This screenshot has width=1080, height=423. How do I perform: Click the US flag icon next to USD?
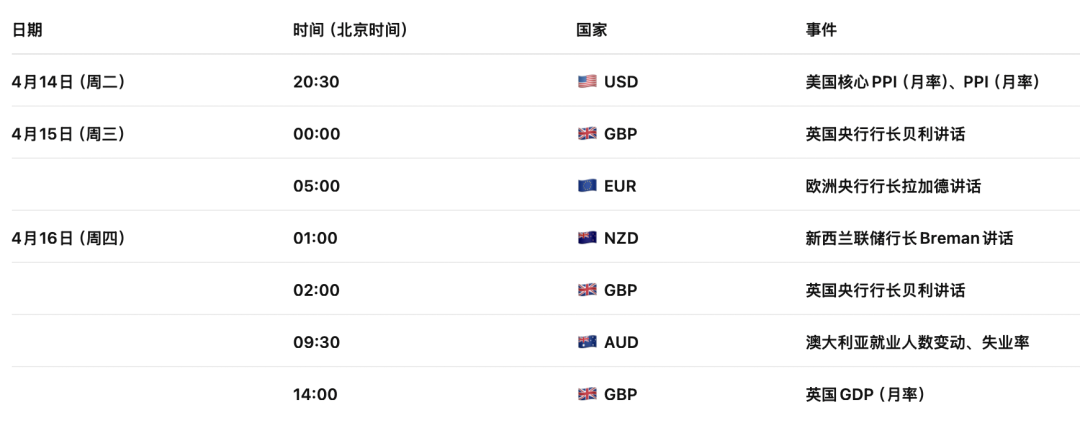click(587, 82)
